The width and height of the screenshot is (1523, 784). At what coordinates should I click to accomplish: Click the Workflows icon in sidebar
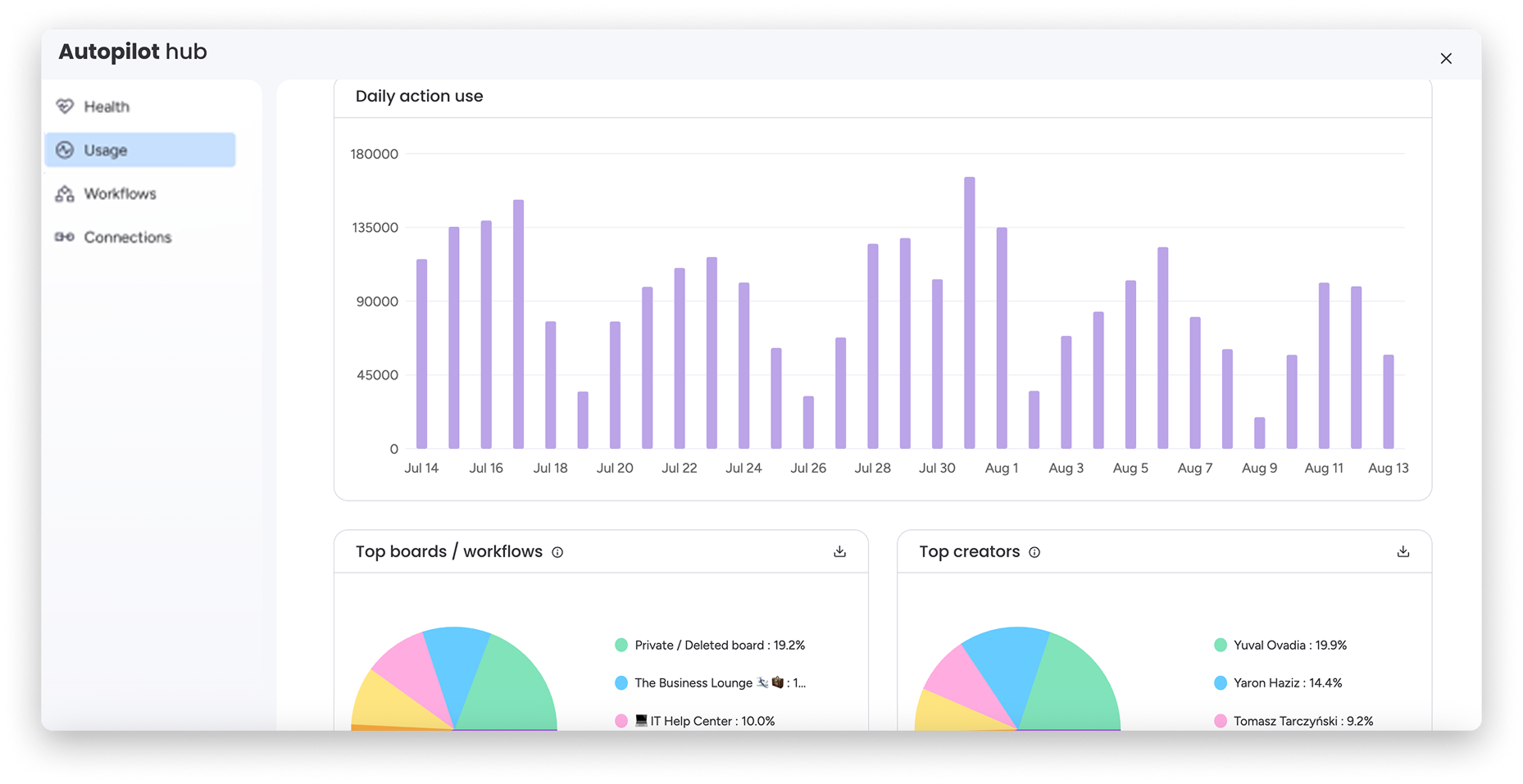[65, 194]
